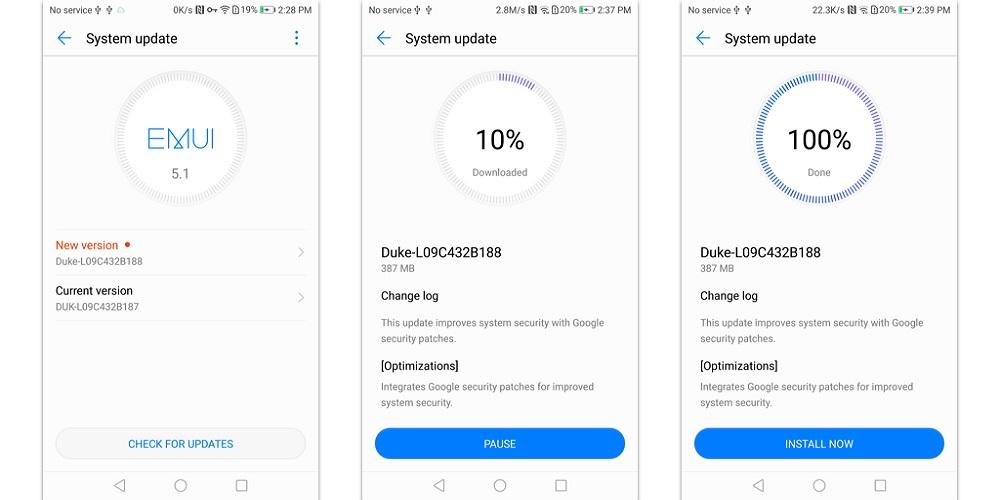Tap circle home navigation key on middle phone

click(x=500, y=485)
